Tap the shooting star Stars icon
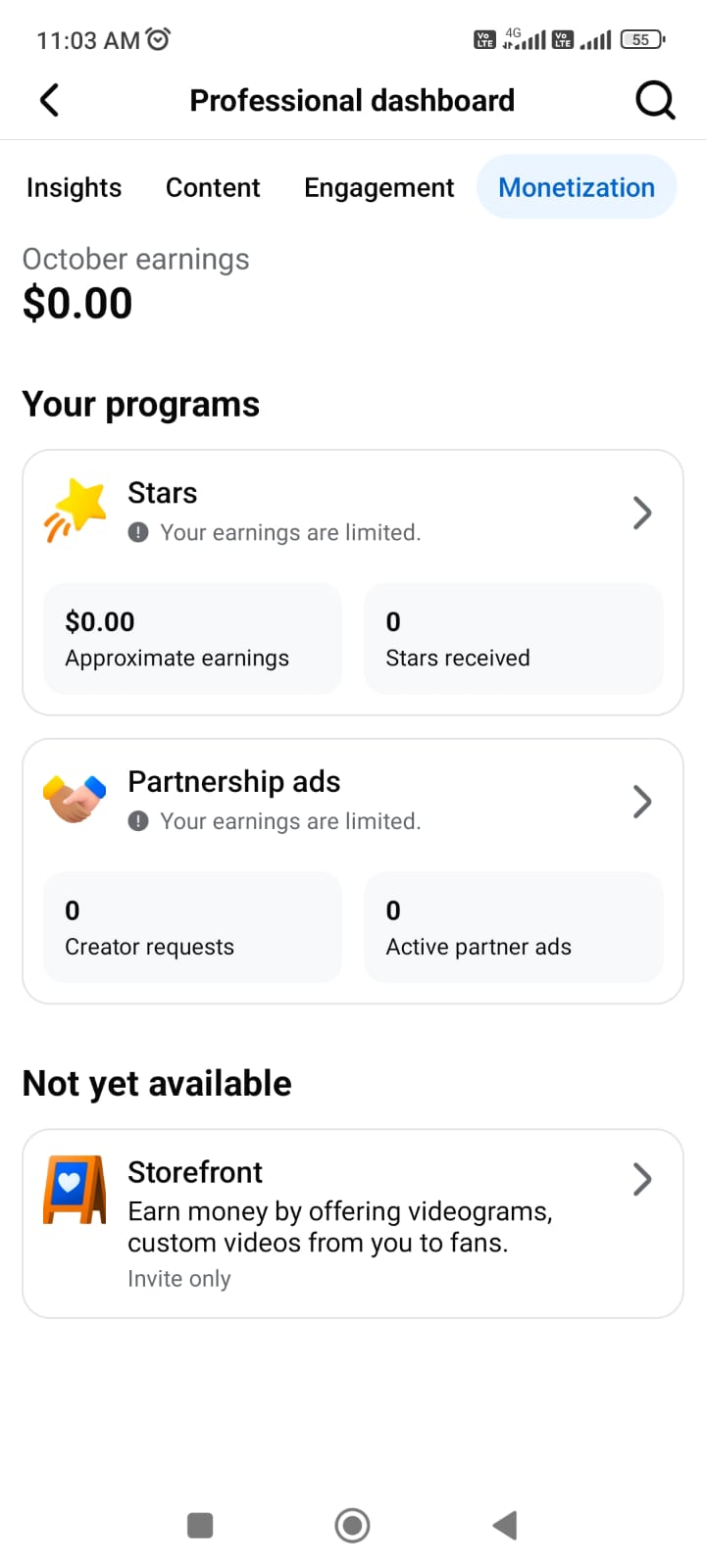The image size is (706, 1568). (x=76, y=510)
